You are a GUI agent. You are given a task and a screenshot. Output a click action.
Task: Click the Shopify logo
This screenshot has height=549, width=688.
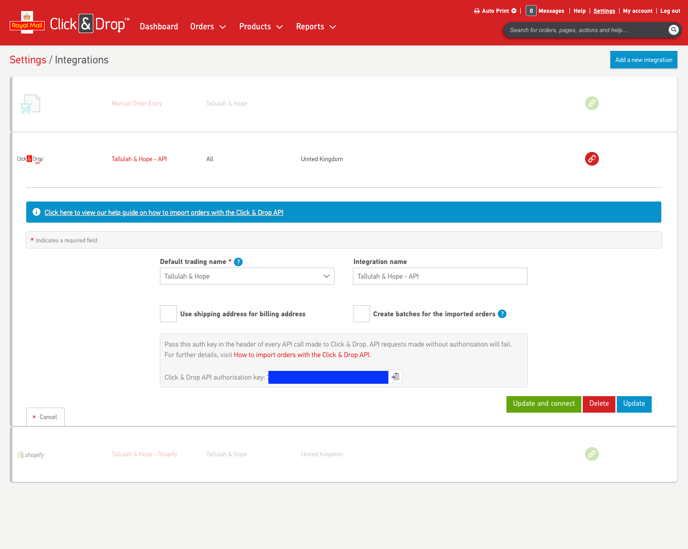click(30, 455)
